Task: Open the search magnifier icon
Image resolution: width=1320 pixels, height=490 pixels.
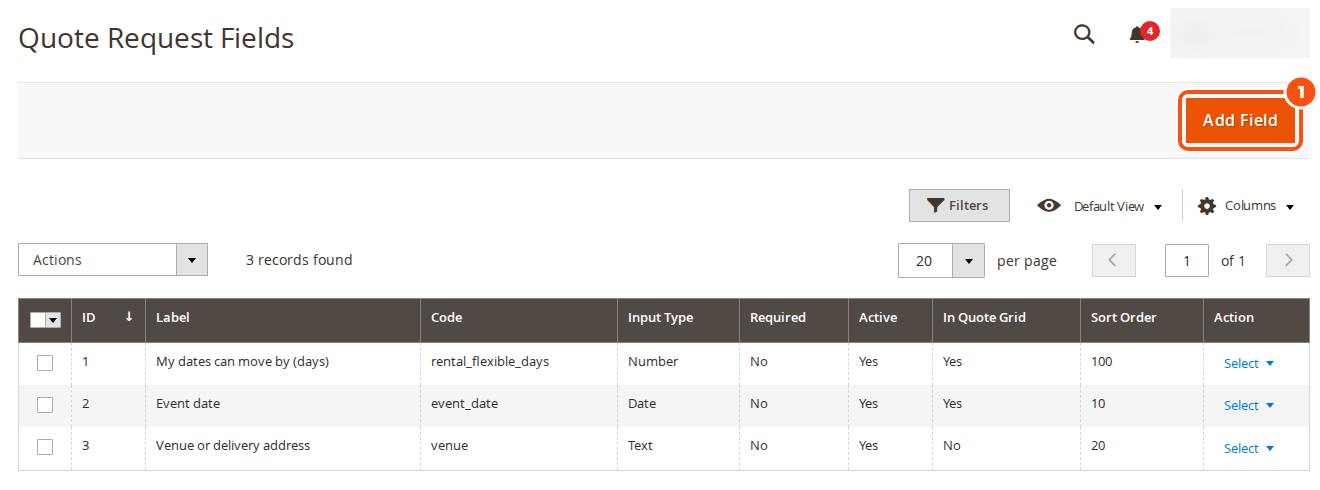Action: [1084, 35]
